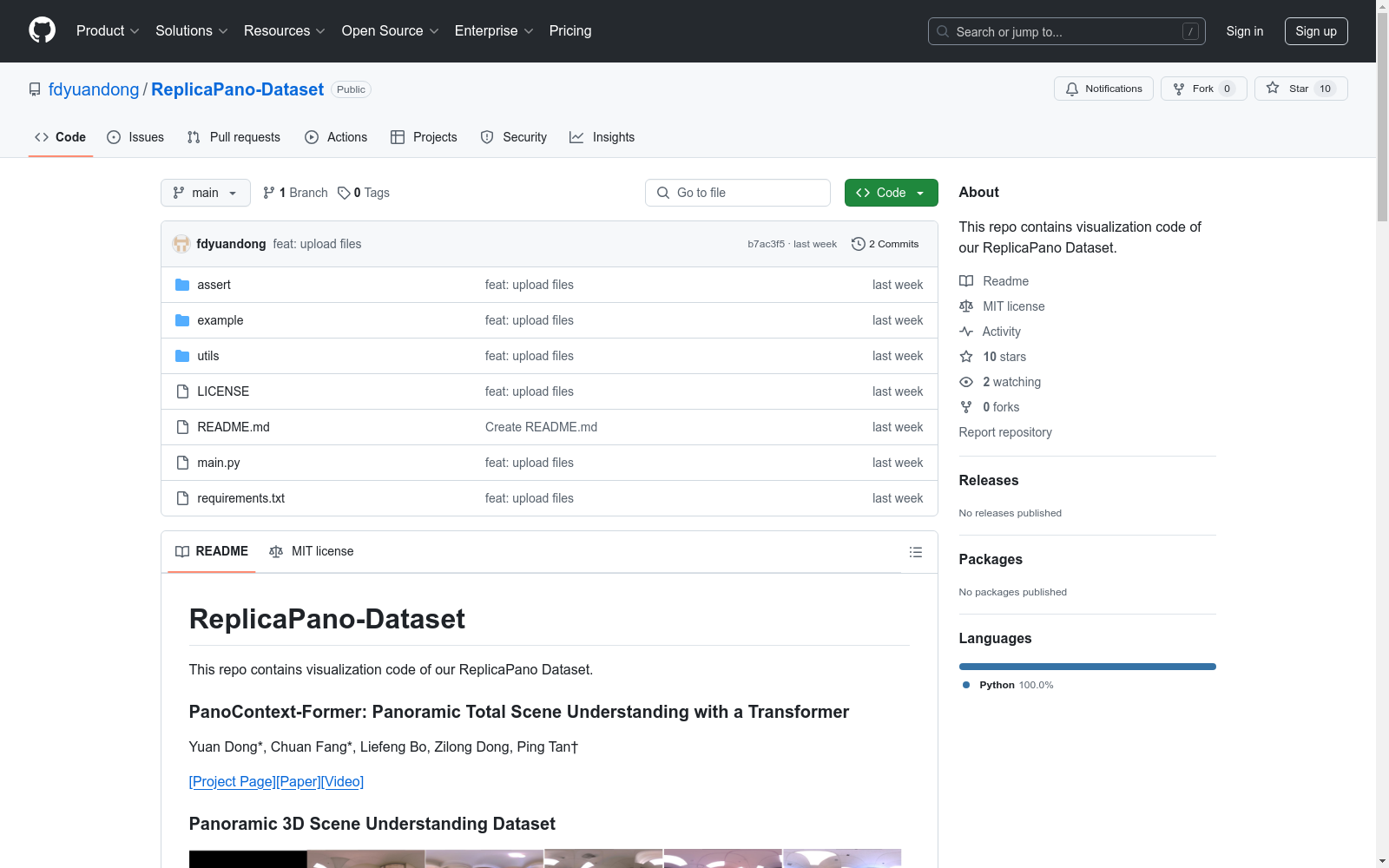Viewport: 1389px width, 868px height.
Task: Select the Code repository tab
Action: (x=61, y=137)
